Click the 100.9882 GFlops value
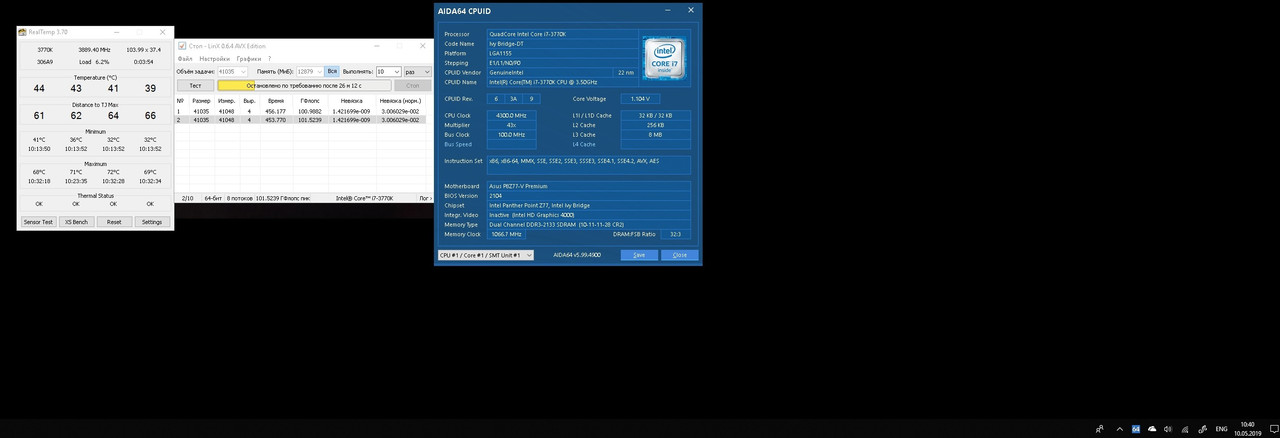Screen dimensions: 1280x438 click(x=310, y=111)
